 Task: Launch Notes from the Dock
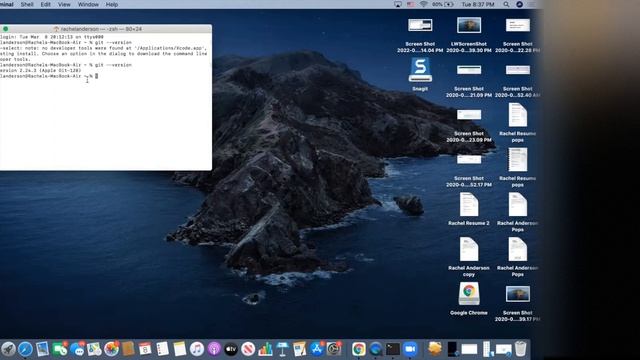point(180,349)
